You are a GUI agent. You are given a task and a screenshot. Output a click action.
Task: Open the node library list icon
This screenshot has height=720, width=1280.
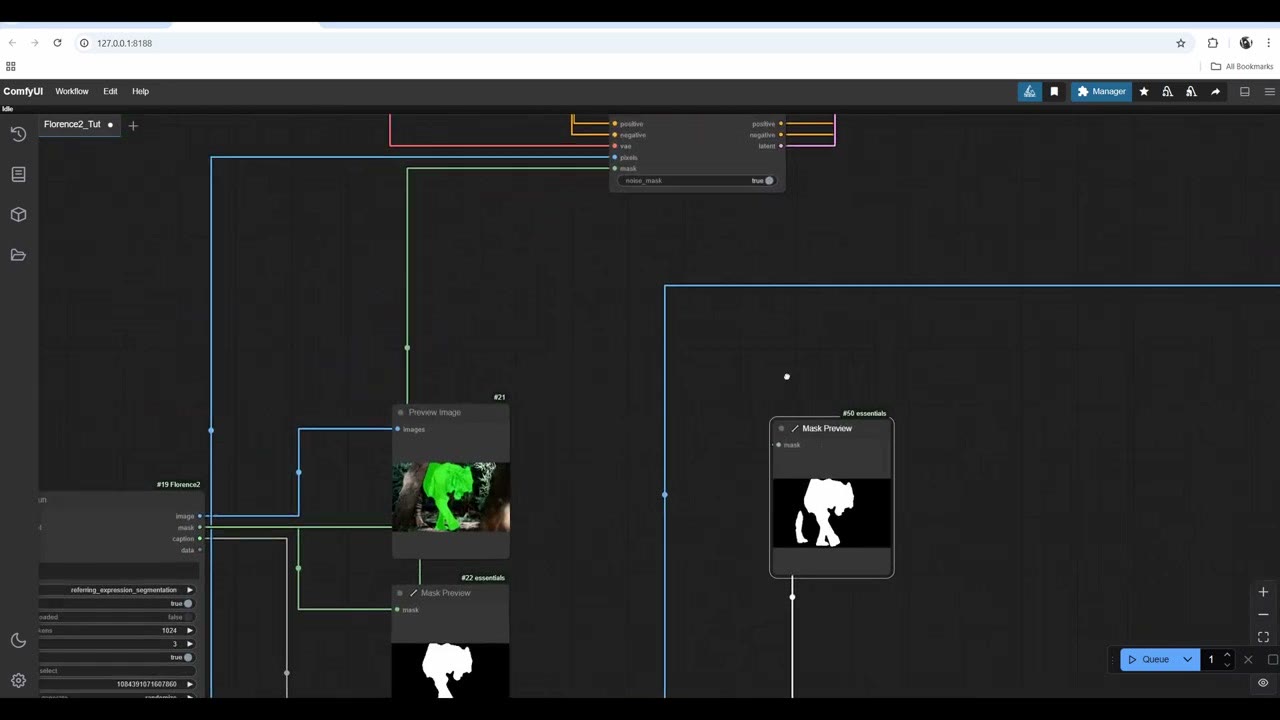(18, 174)
